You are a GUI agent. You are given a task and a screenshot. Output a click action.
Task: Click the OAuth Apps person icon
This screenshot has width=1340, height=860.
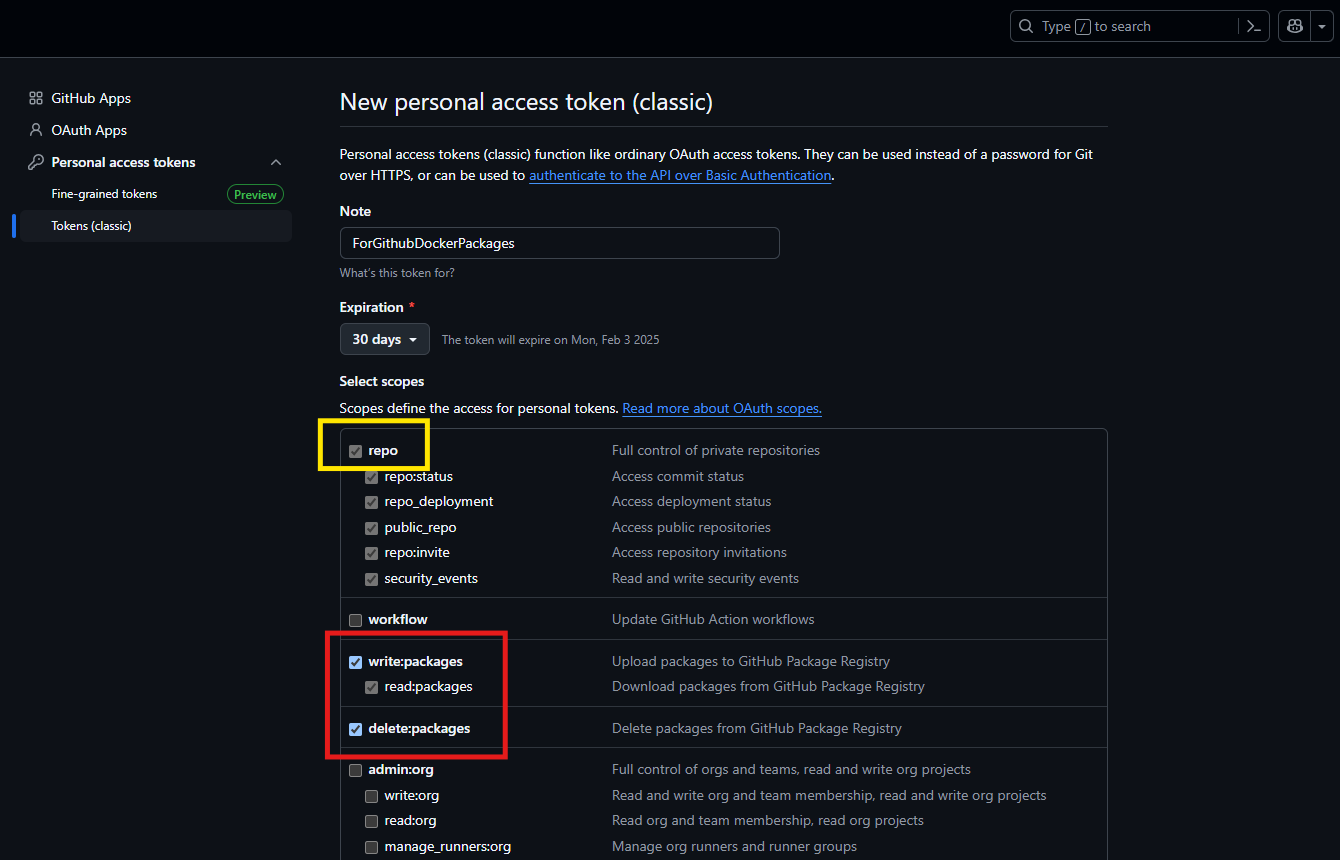point(36,130)
